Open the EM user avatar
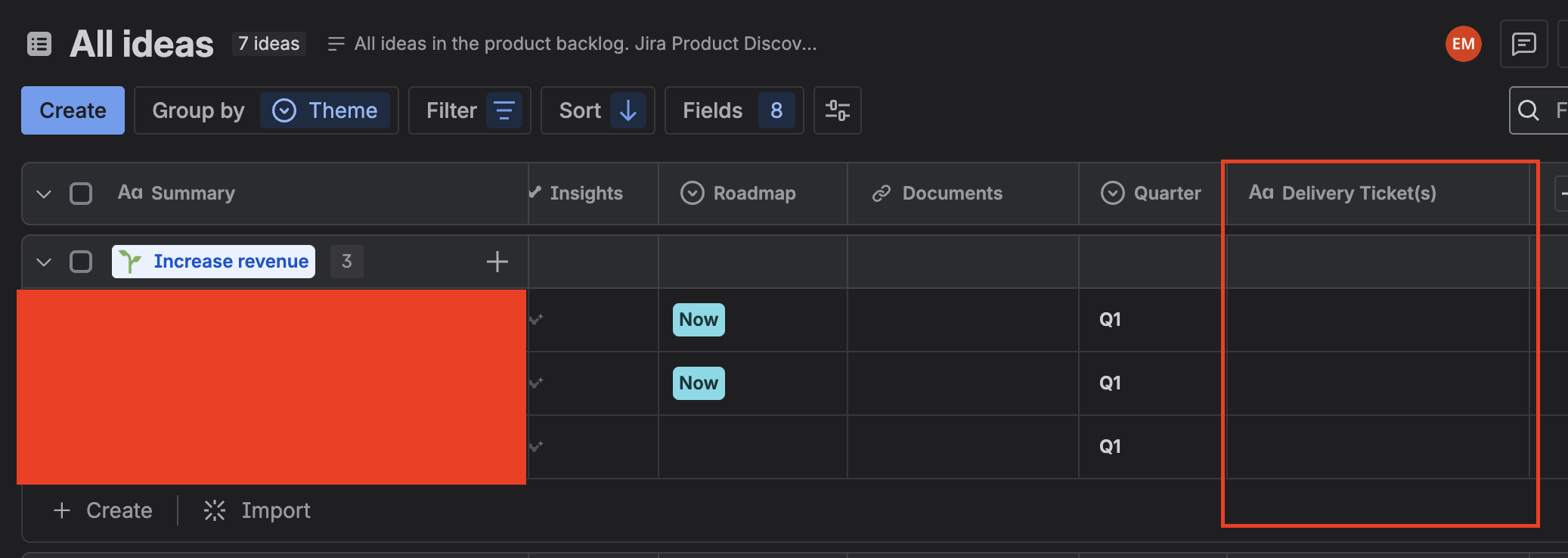This screenshot has height=558, width=1568. pyautogui.click(x=1464, y=44)
